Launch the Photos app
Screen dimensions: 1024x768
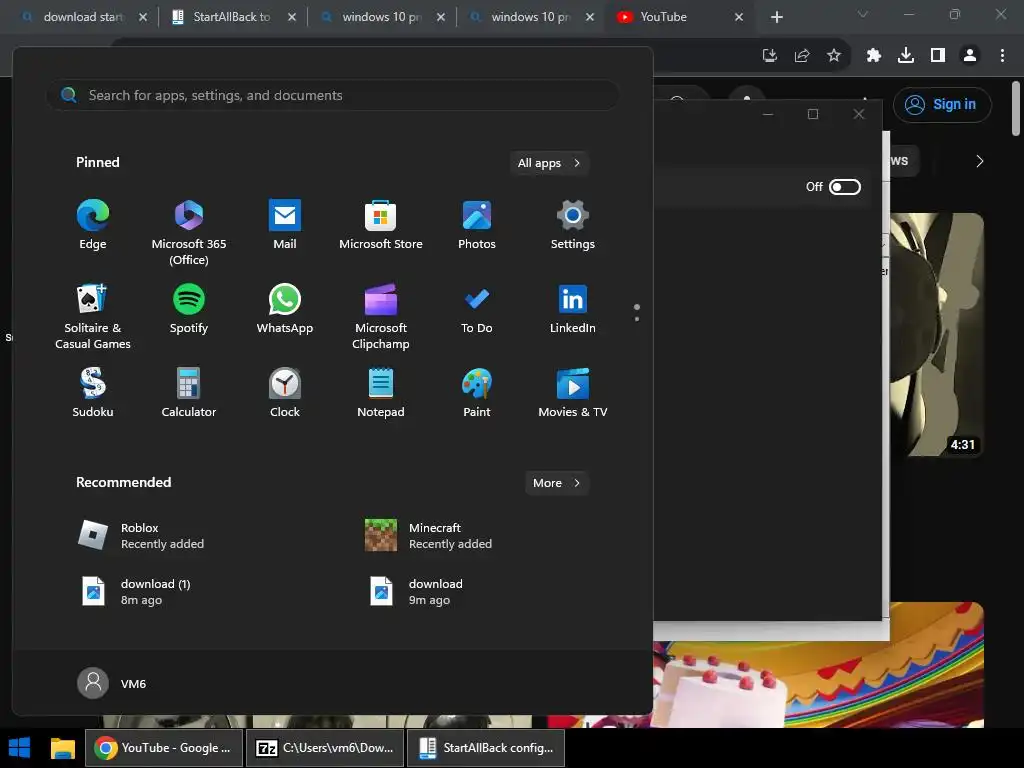[477, 225]
